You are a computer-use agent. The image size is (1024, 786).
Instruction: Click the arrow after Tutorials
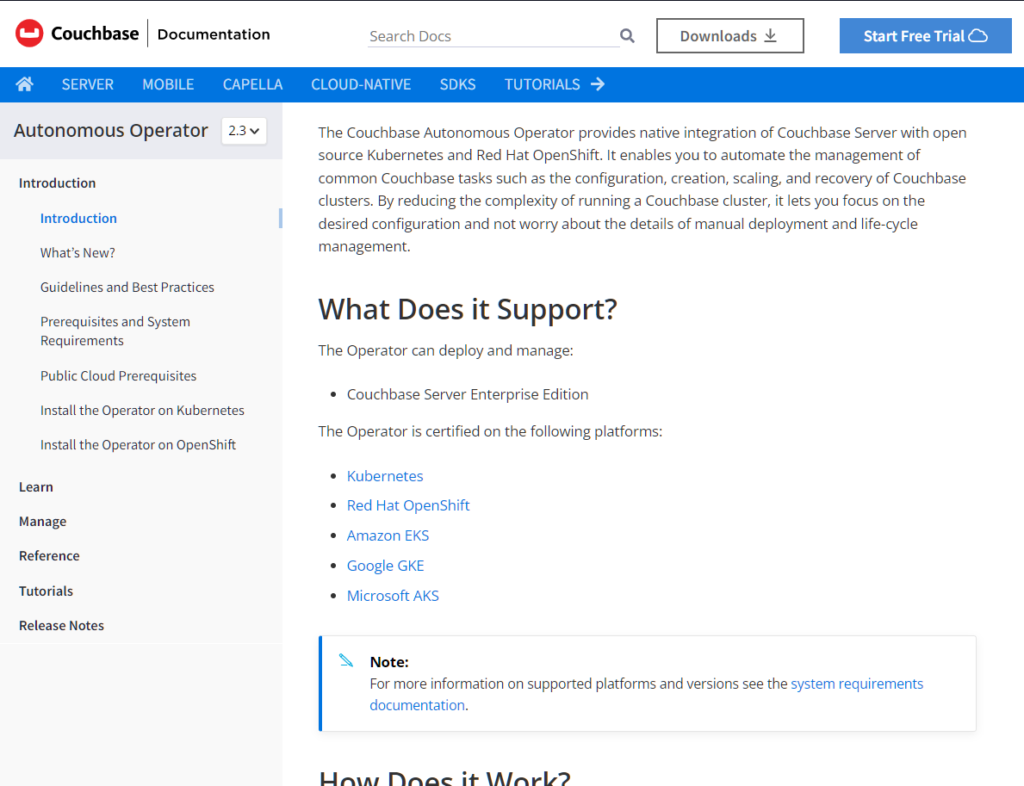[x=598, y=84]
